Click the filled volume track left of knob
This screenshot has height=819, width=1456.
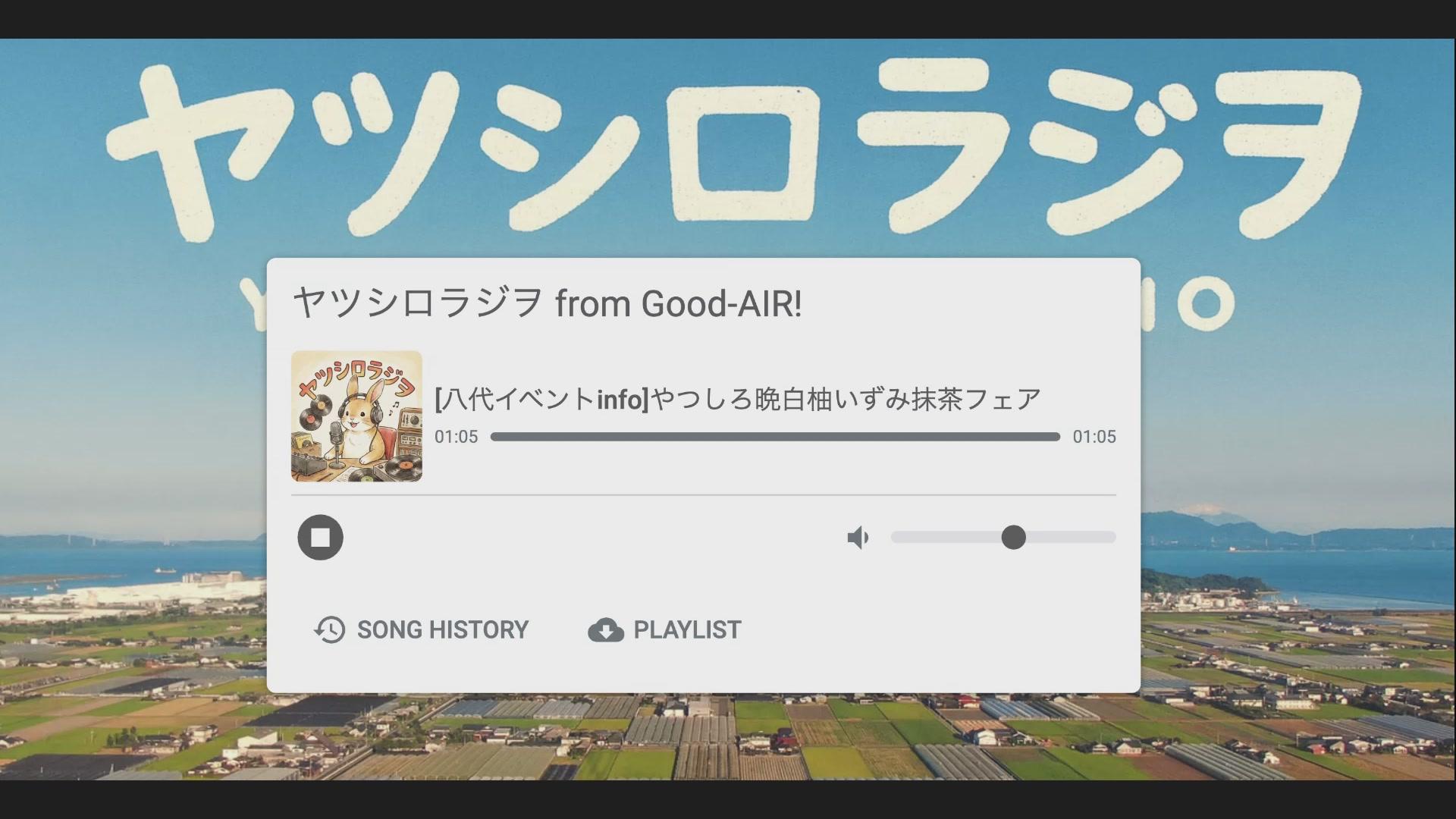[x=946, y=537]
